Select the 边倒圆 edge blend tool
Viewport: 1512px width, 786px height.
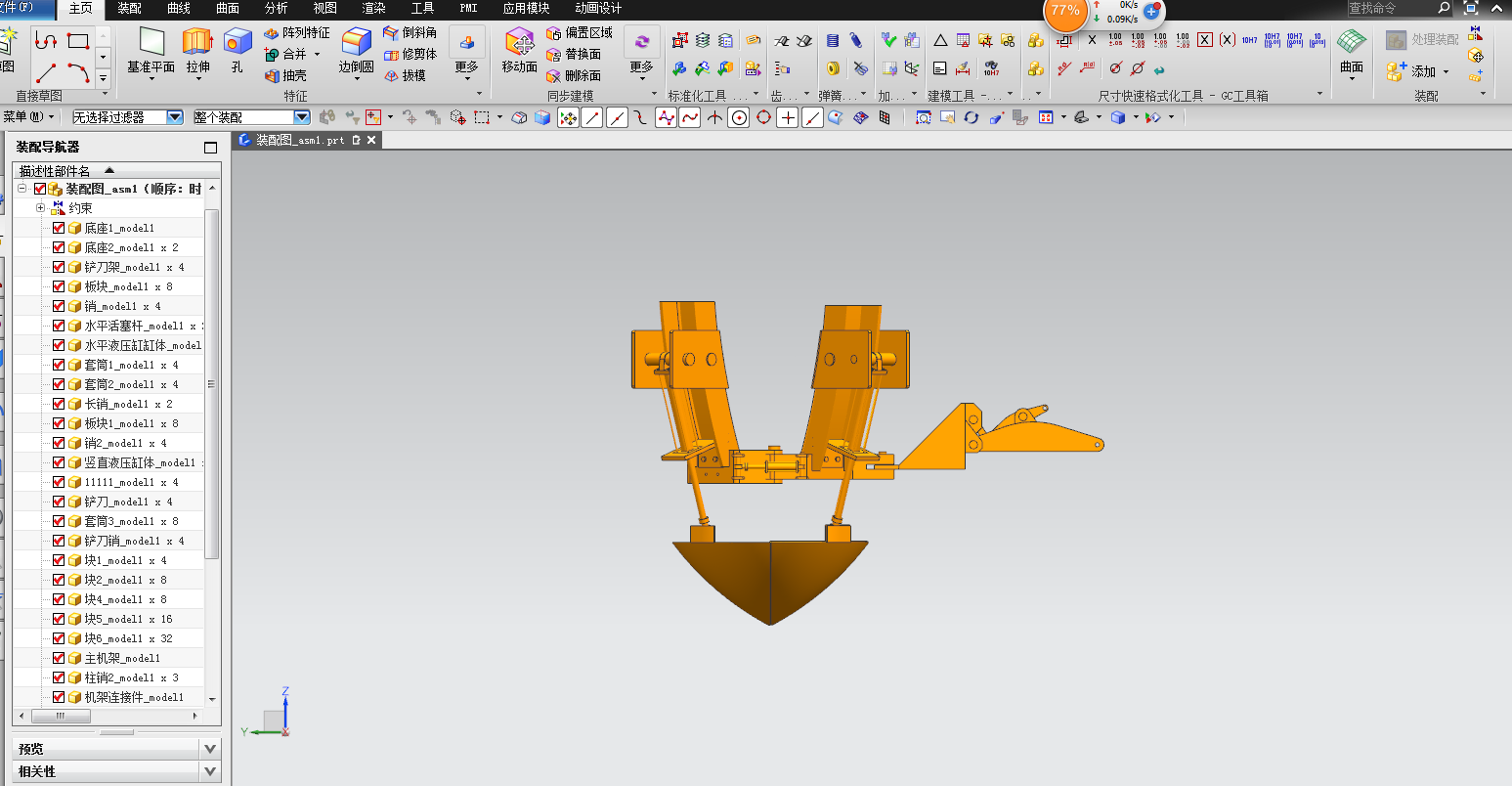(356, 41)
